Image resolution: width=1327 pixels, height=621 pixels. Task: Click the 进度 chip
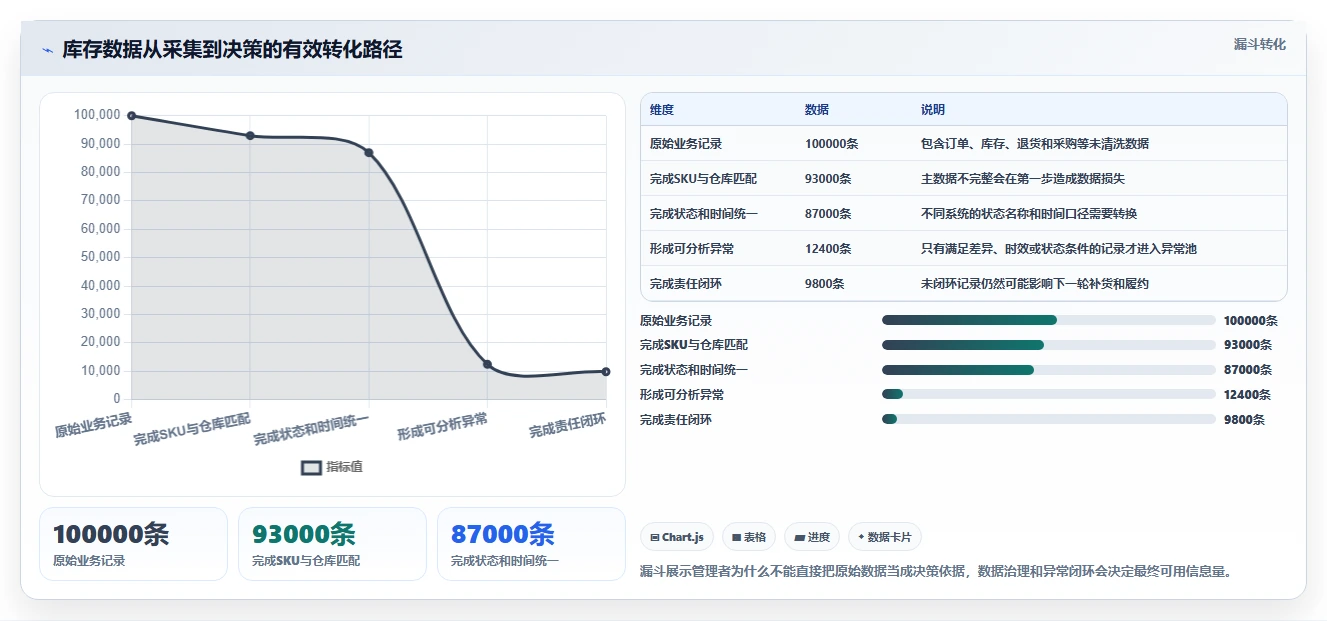tap(812, 537)
